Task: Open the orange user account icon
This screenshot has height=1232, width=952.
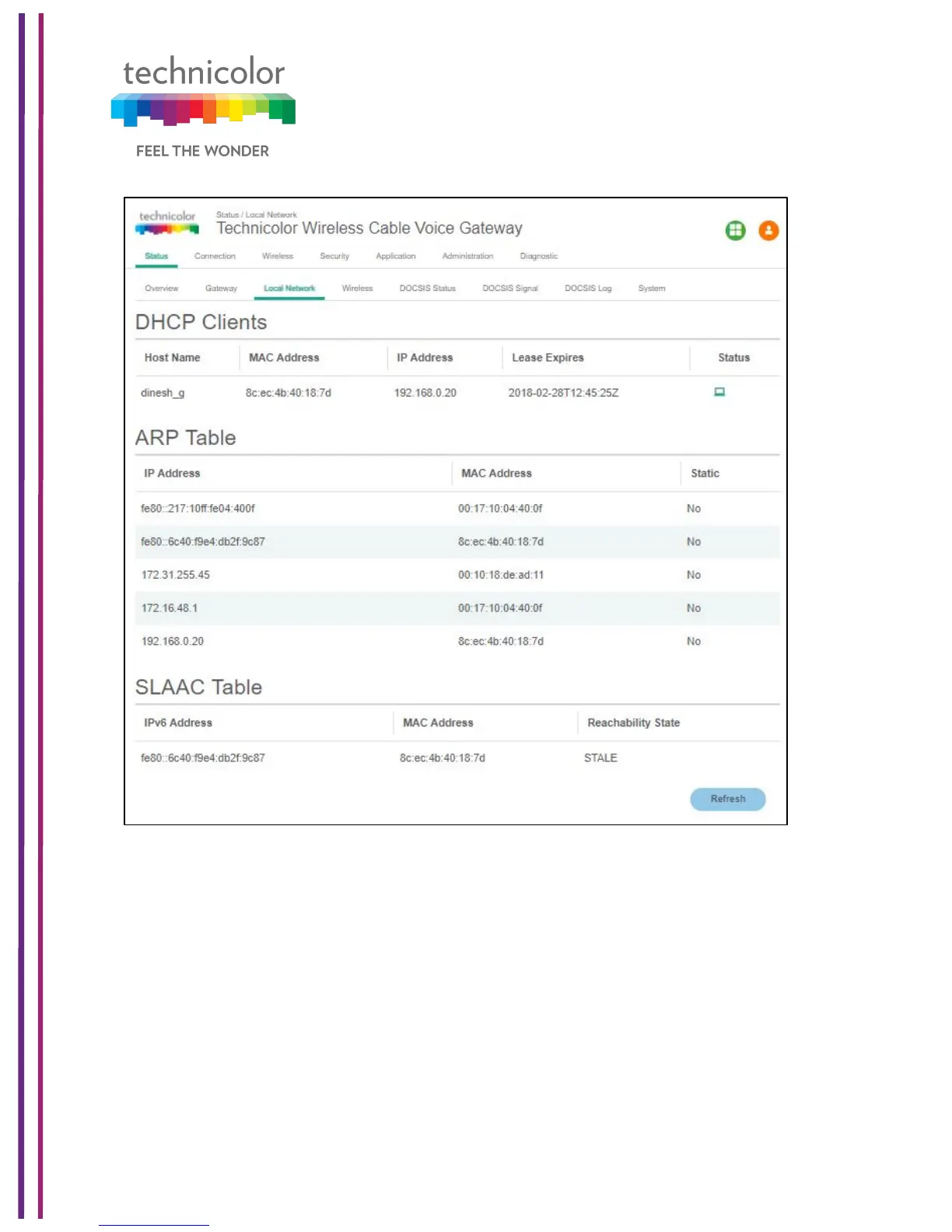Action: [768, 230]
